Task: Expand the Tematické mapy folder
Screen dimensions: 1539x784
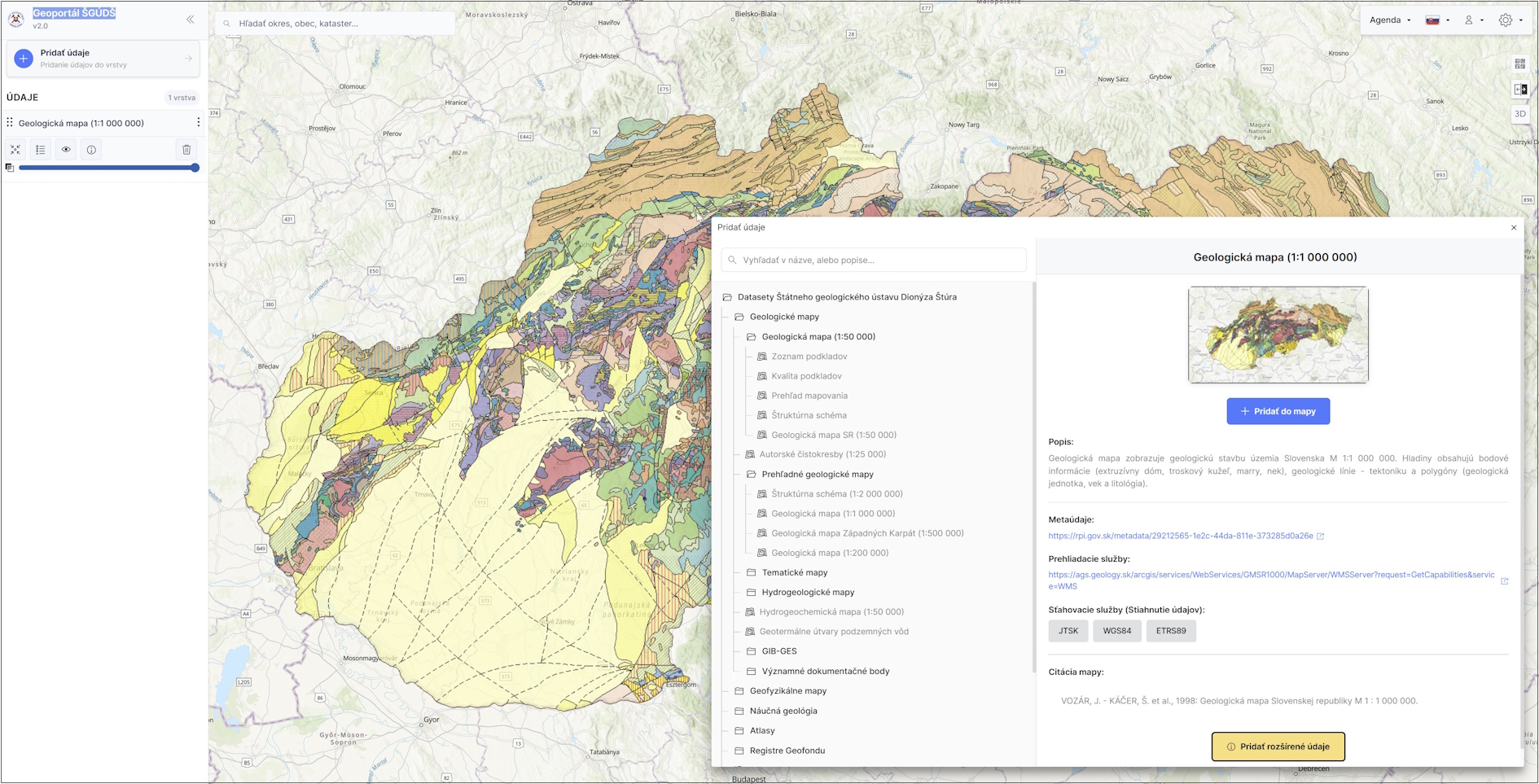Action: [794, 572]
